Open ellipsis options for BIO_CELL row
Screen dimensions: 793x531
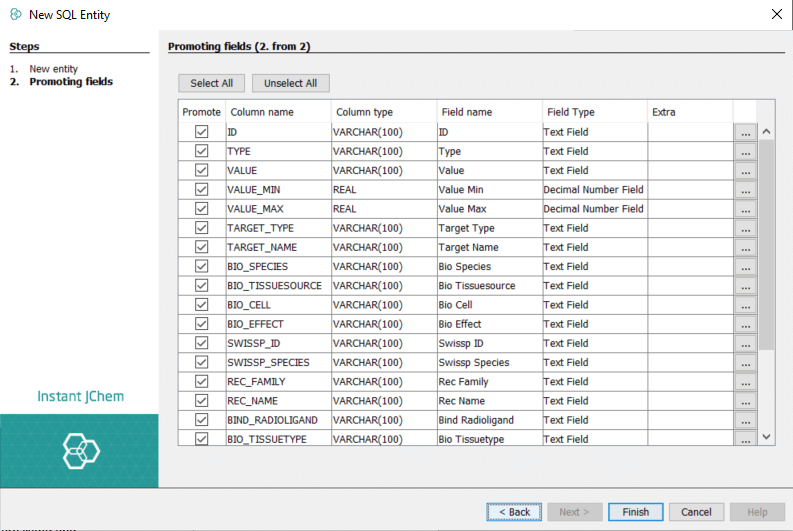tap(744, 305)
